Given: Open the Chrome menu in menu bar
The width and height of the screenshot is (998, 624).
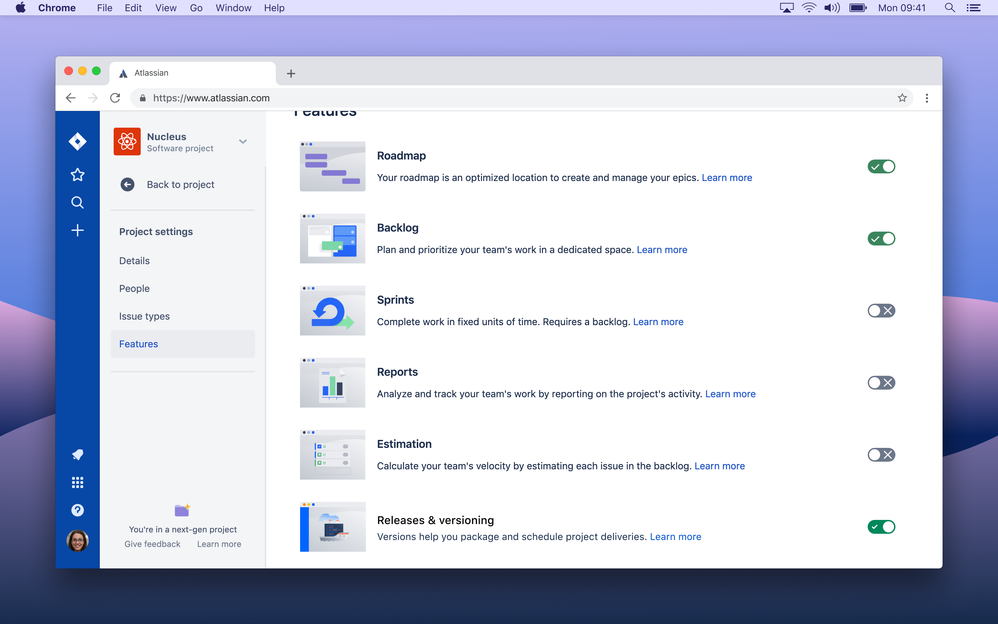Looking at the screenshot, I should coord(57,8).
